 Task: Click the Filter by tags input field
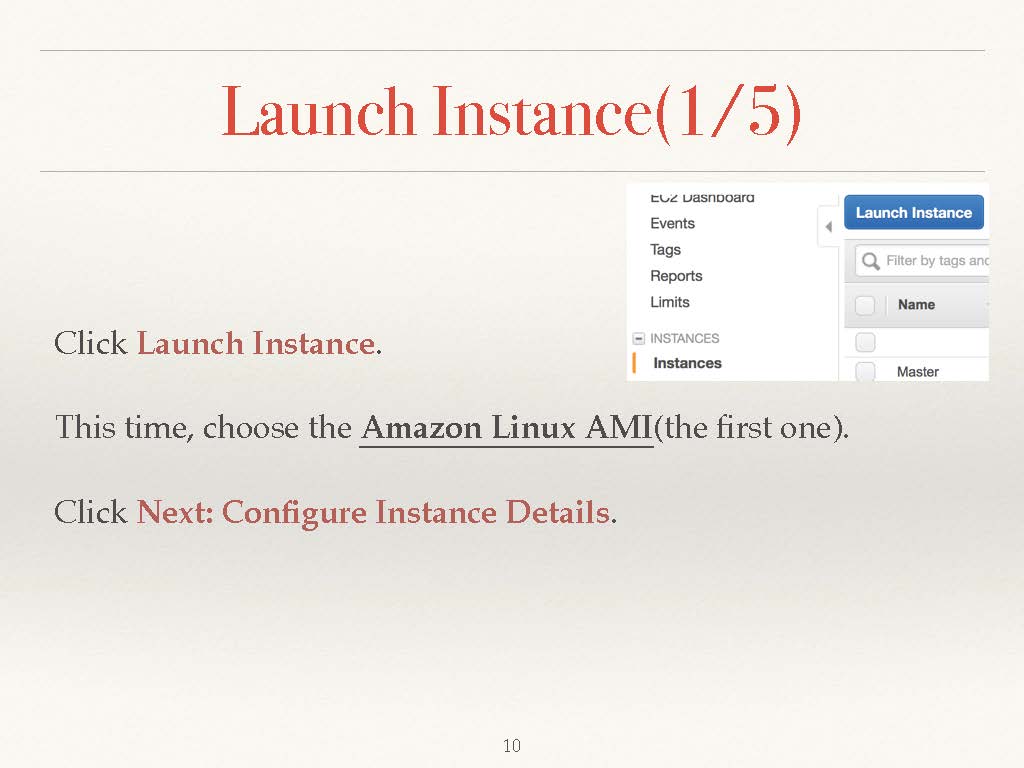(x=936, y=261)
